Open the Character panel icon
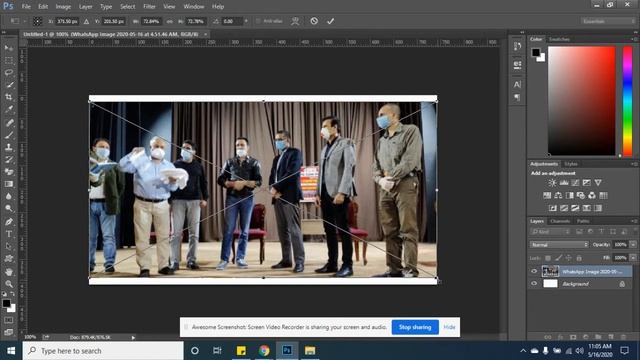 [517, 84]
